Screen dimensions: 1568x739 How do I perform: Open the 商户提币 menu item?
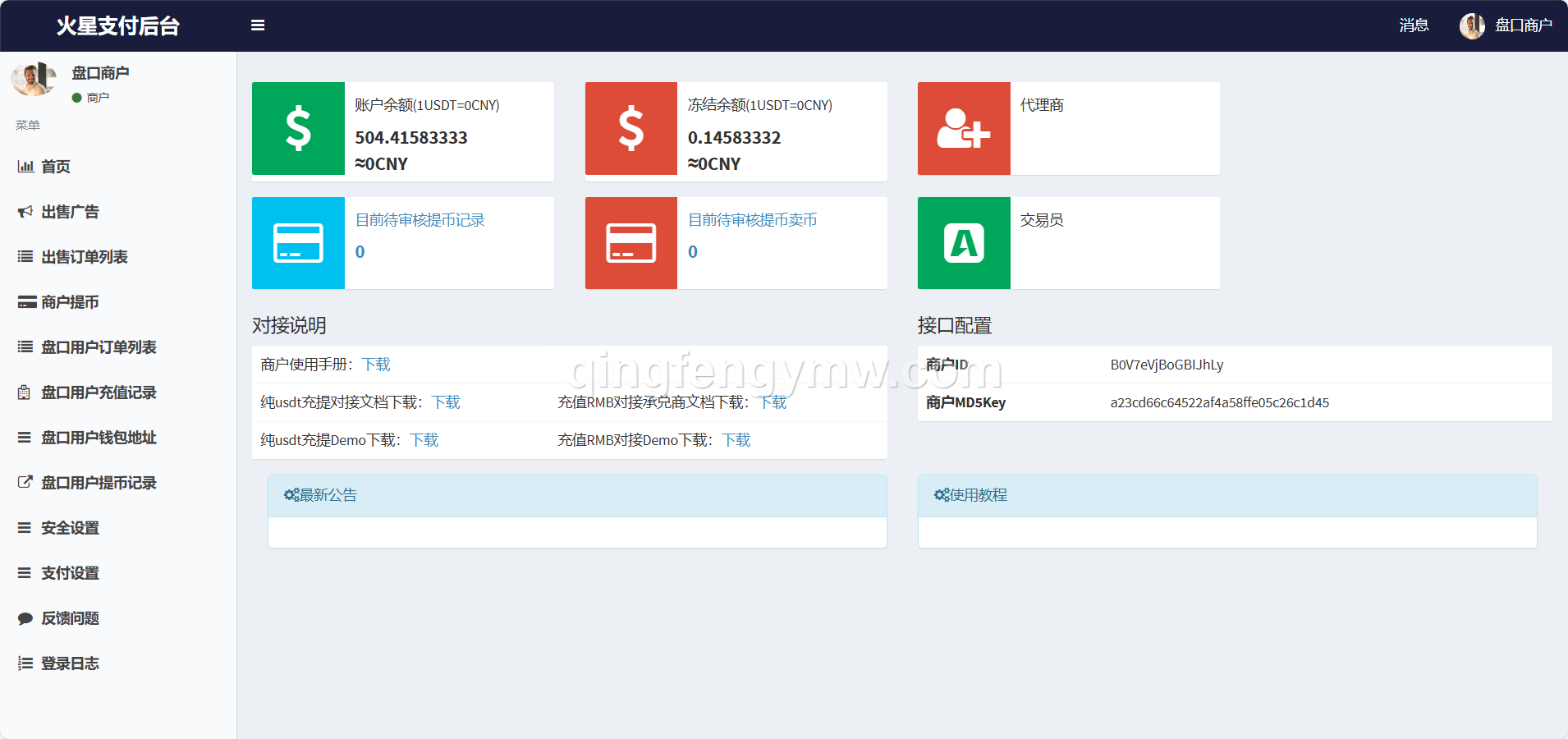(118, 302)
